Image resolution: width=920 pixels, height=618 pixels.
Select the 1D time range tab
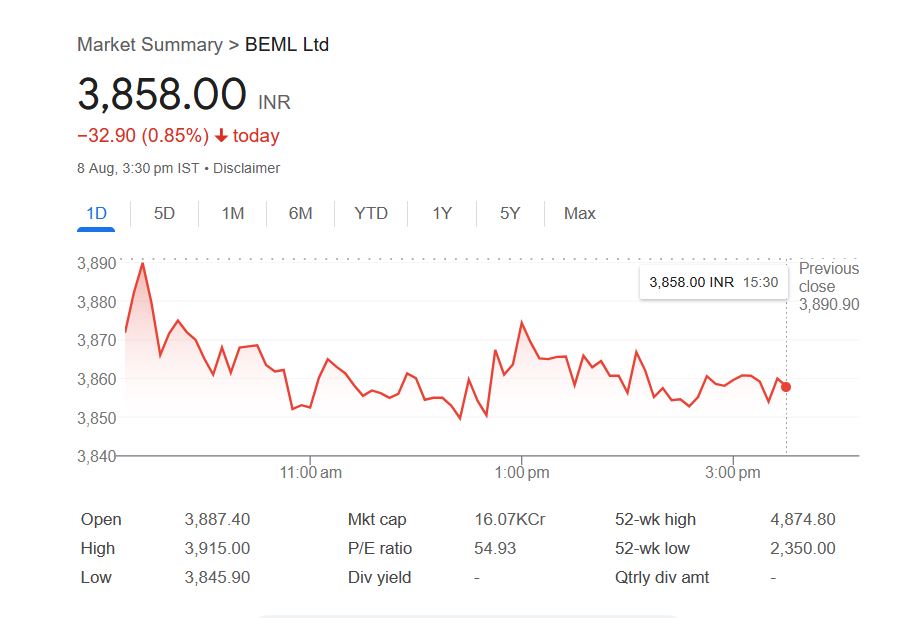click(x=96, y=213)
